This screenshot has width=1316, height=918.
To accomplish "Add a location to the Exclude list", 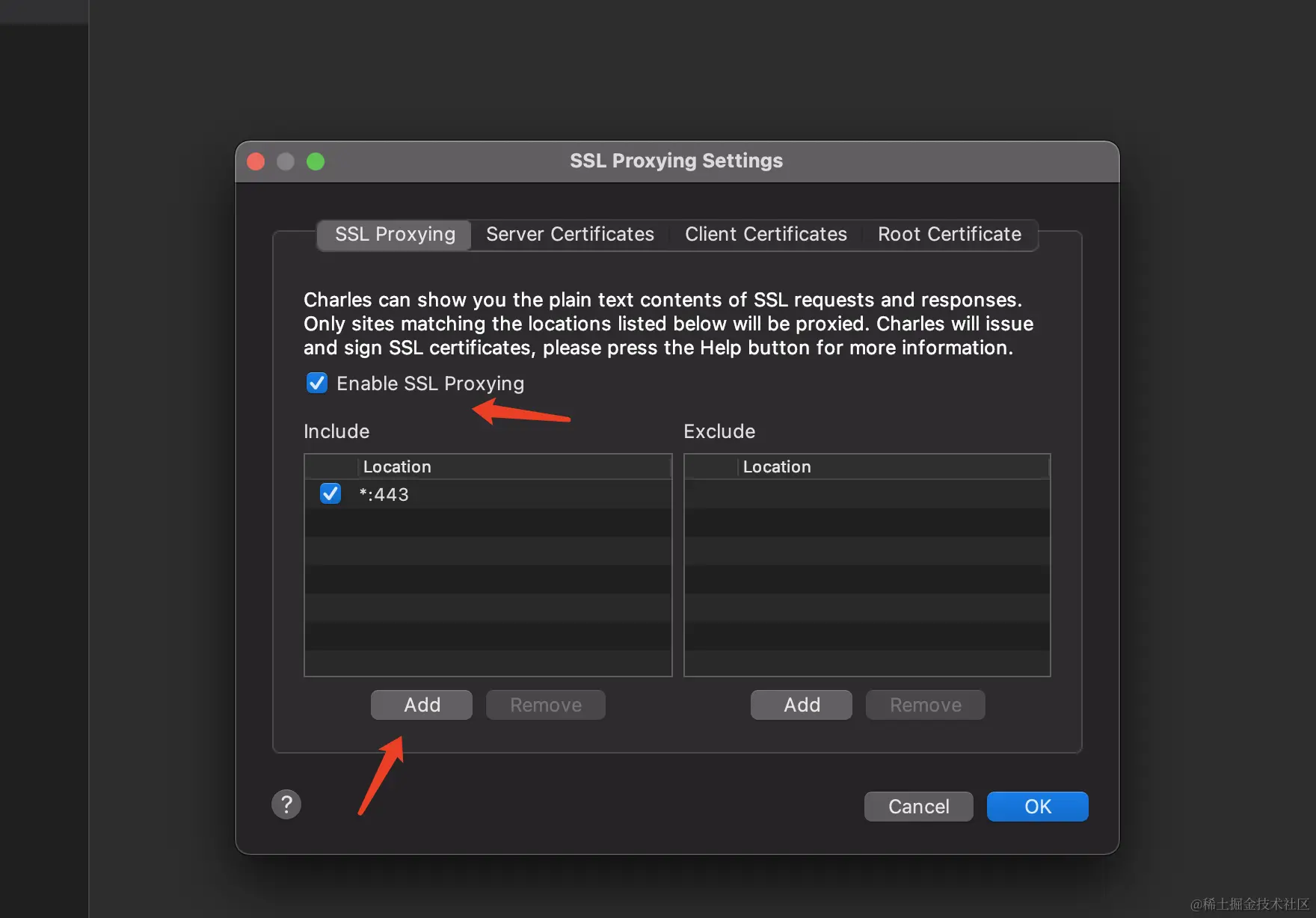I will tap(802, 705).
